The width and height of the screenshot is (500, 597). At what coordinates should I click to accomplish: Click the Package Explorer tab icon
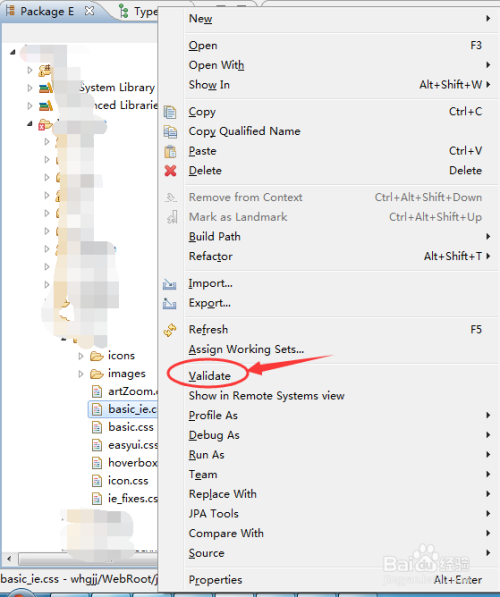pos(10,11)
